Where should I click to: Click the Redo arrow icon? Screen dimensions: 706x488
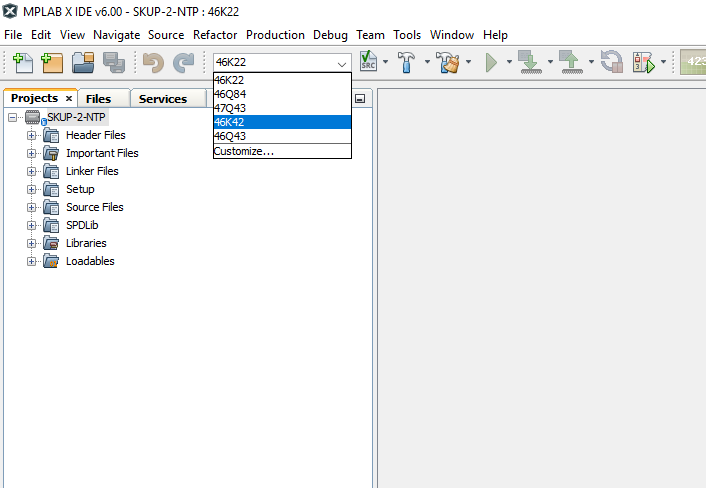pos(184,63)
